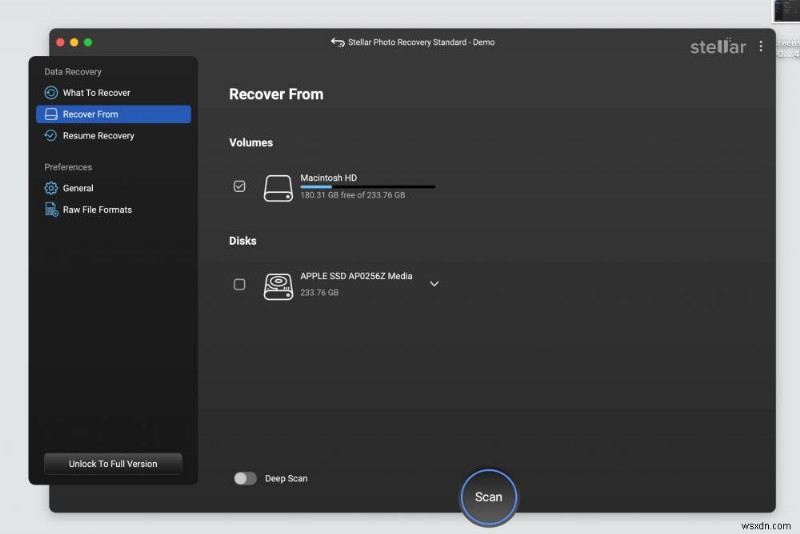Click the Volumes section heading
800x534 pixels.
click(x=251, y=143)
